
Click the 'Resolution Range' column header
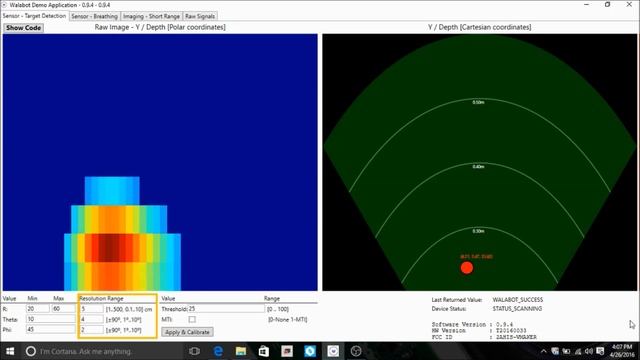(x=101, y=299)
